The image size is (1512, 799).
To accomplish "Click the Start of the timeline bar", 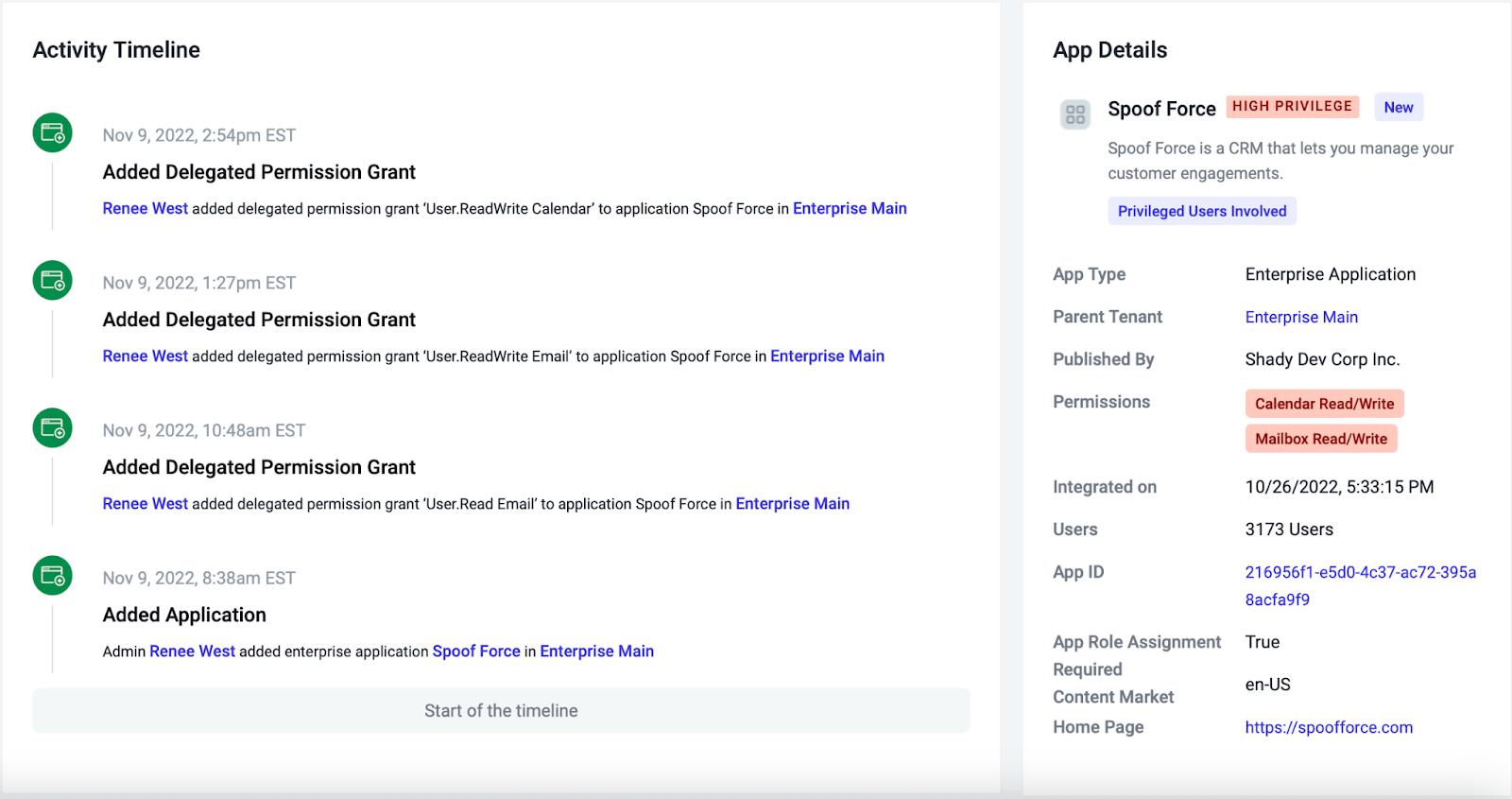I will [501, 710].
